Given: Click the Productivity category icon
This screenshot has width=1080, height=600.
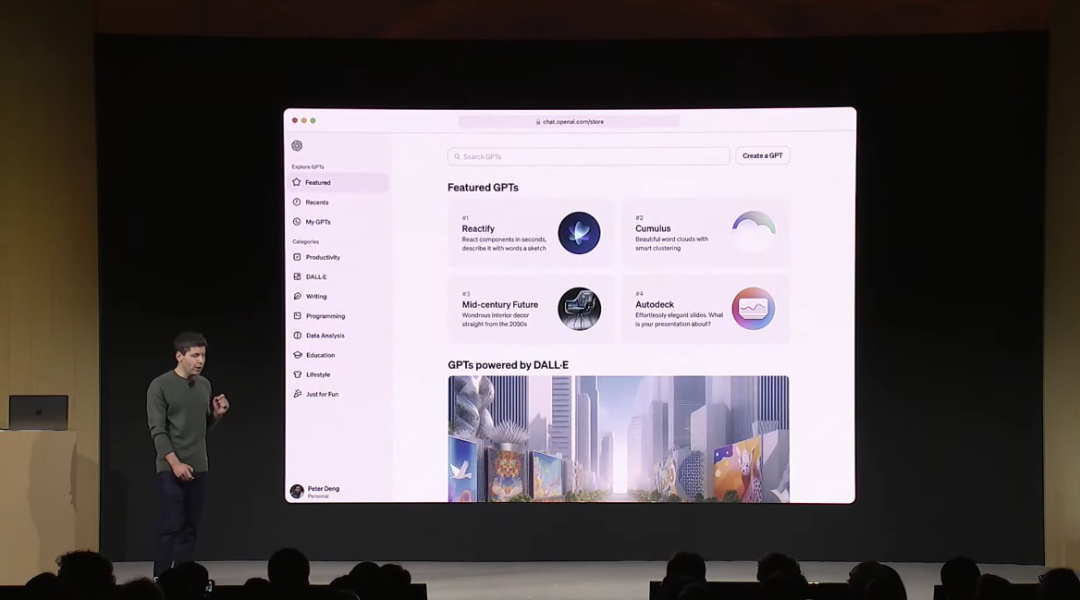Looking at the screenshot, I should 297,257.
